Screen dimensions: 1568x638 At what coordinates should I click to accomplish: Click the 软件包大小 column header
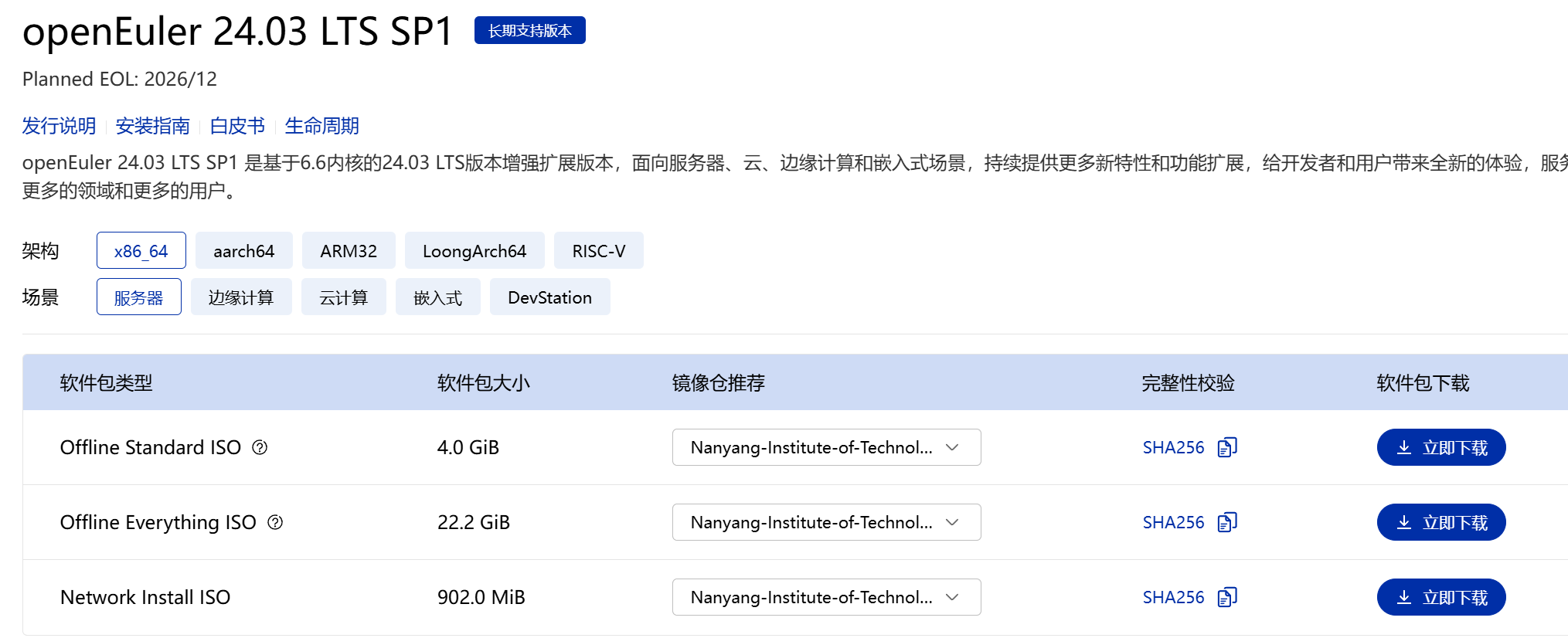click(484, 382)
